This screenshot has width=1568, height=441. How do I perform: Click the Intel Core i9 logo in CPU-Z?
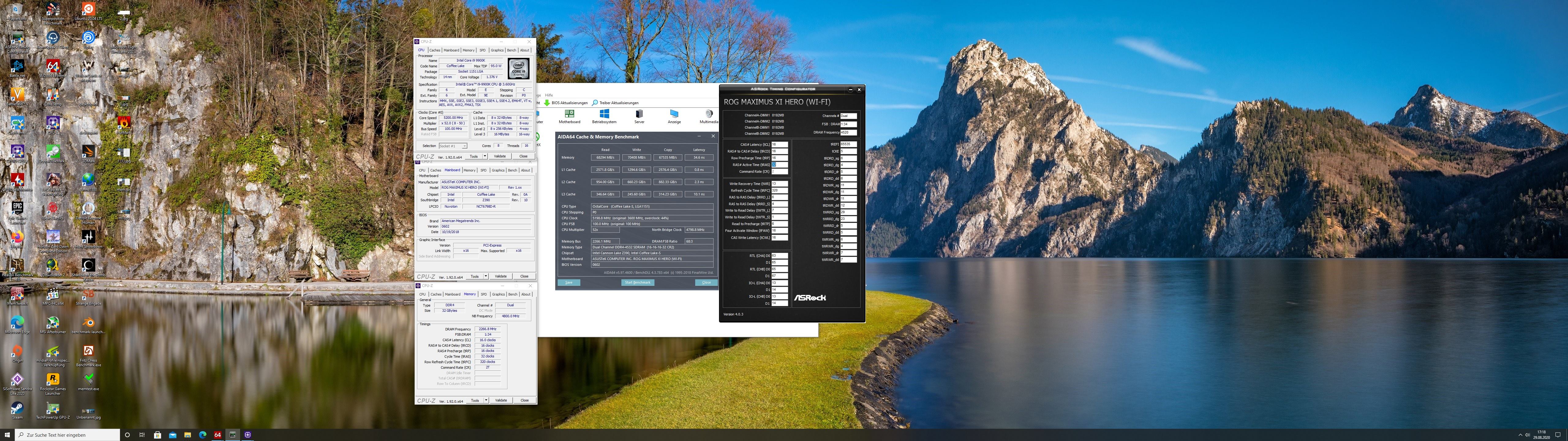[518, 69]
